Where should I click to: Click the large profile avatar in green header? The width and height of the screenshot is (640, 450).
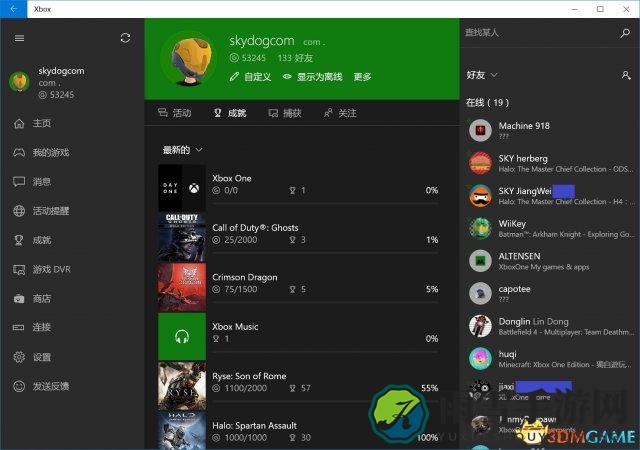[x=189, y=59]
